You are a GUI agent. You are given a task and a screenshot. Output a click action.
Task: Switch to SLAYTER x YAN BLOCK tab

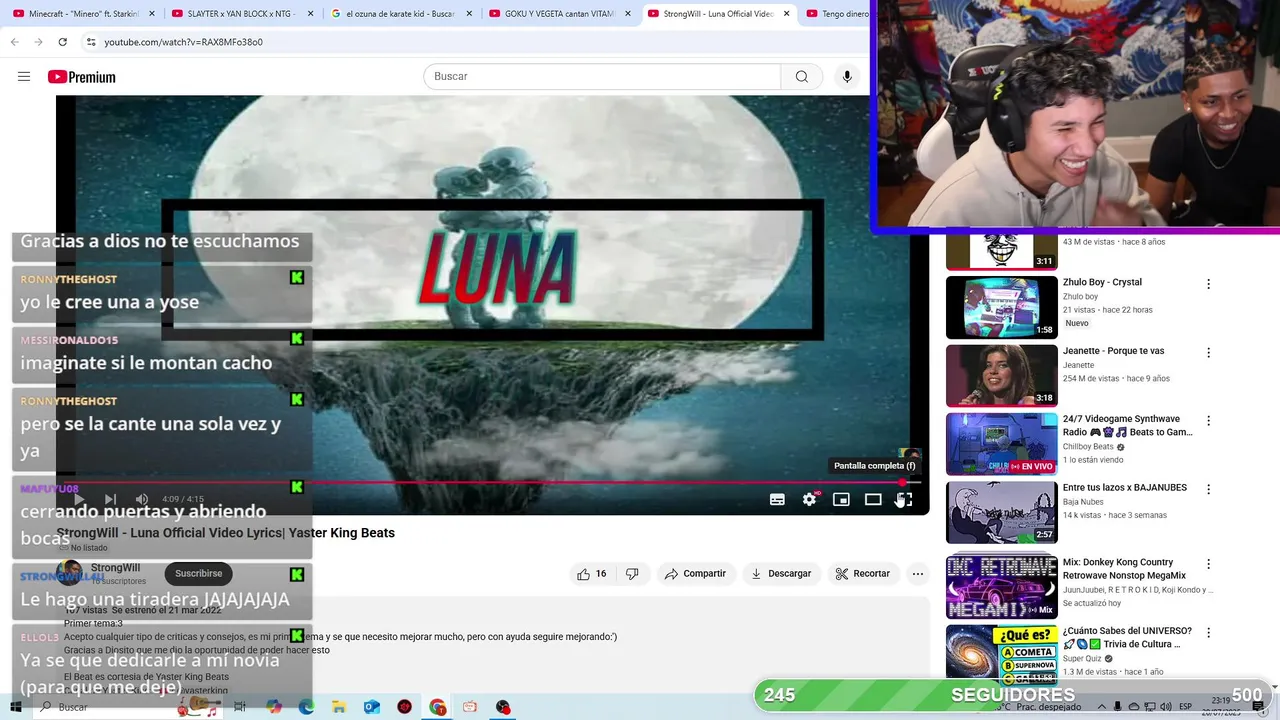point(240,14)
